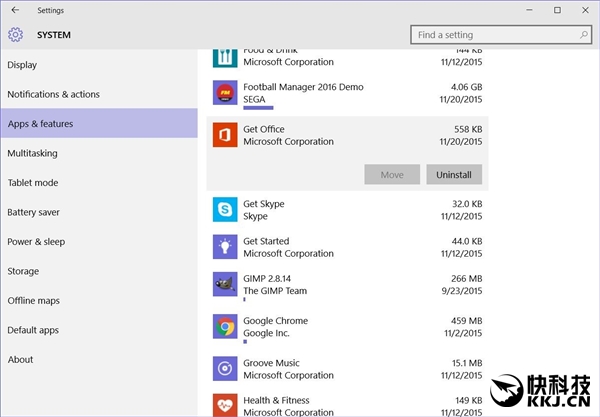Select the Get Started app name
Viewport: 600px width, 417px height.
tap(266, 241)
